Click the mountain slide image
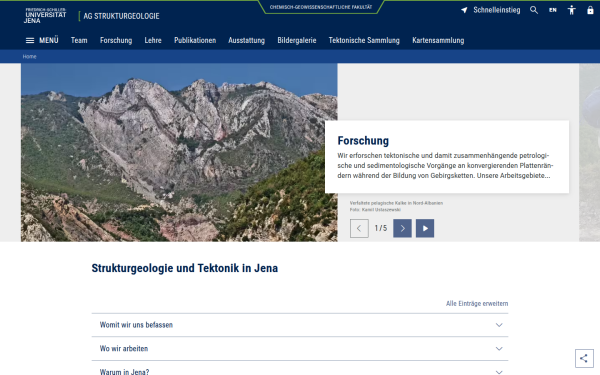This screenshot has width=600, height=375. [179, 152]
